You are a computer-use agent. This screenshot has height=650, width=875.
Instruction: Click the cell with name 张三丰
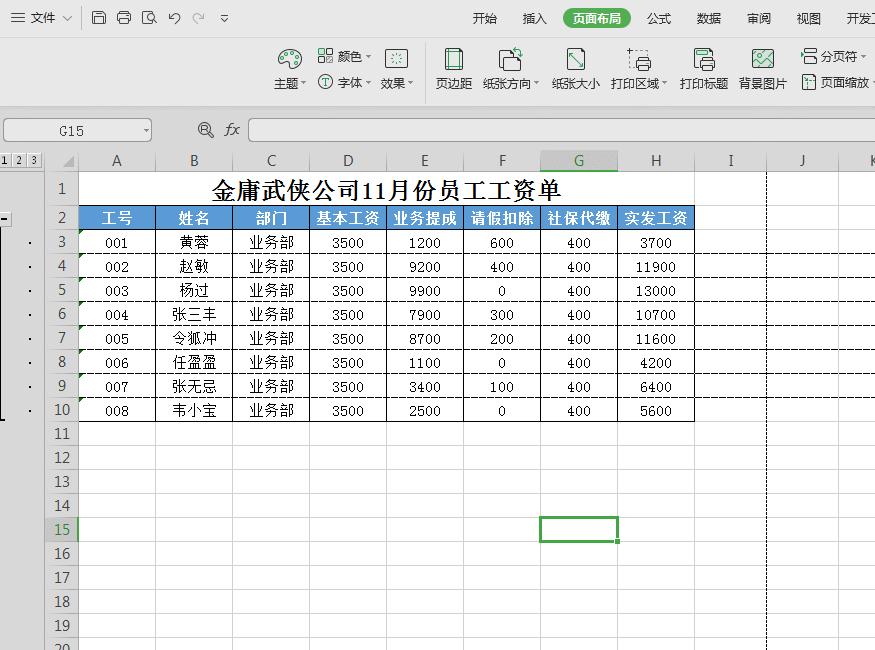(194, 314)
